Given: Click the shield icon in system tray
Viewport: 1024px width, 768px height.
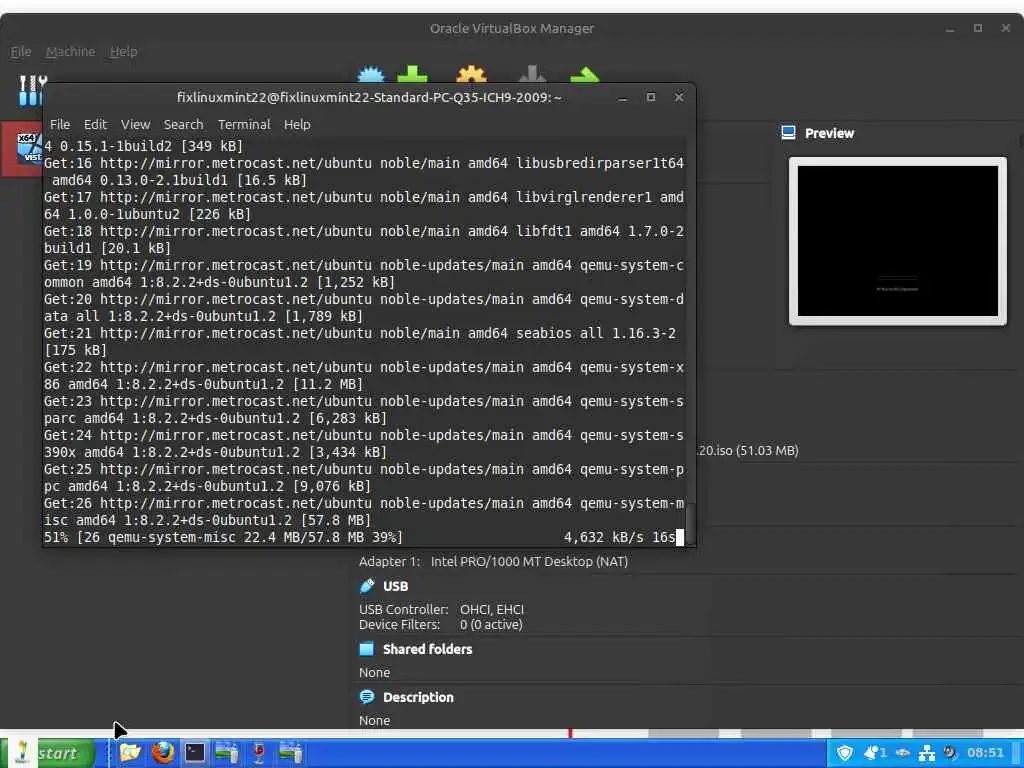Looking at the screenshot, I should pos(844,753).
